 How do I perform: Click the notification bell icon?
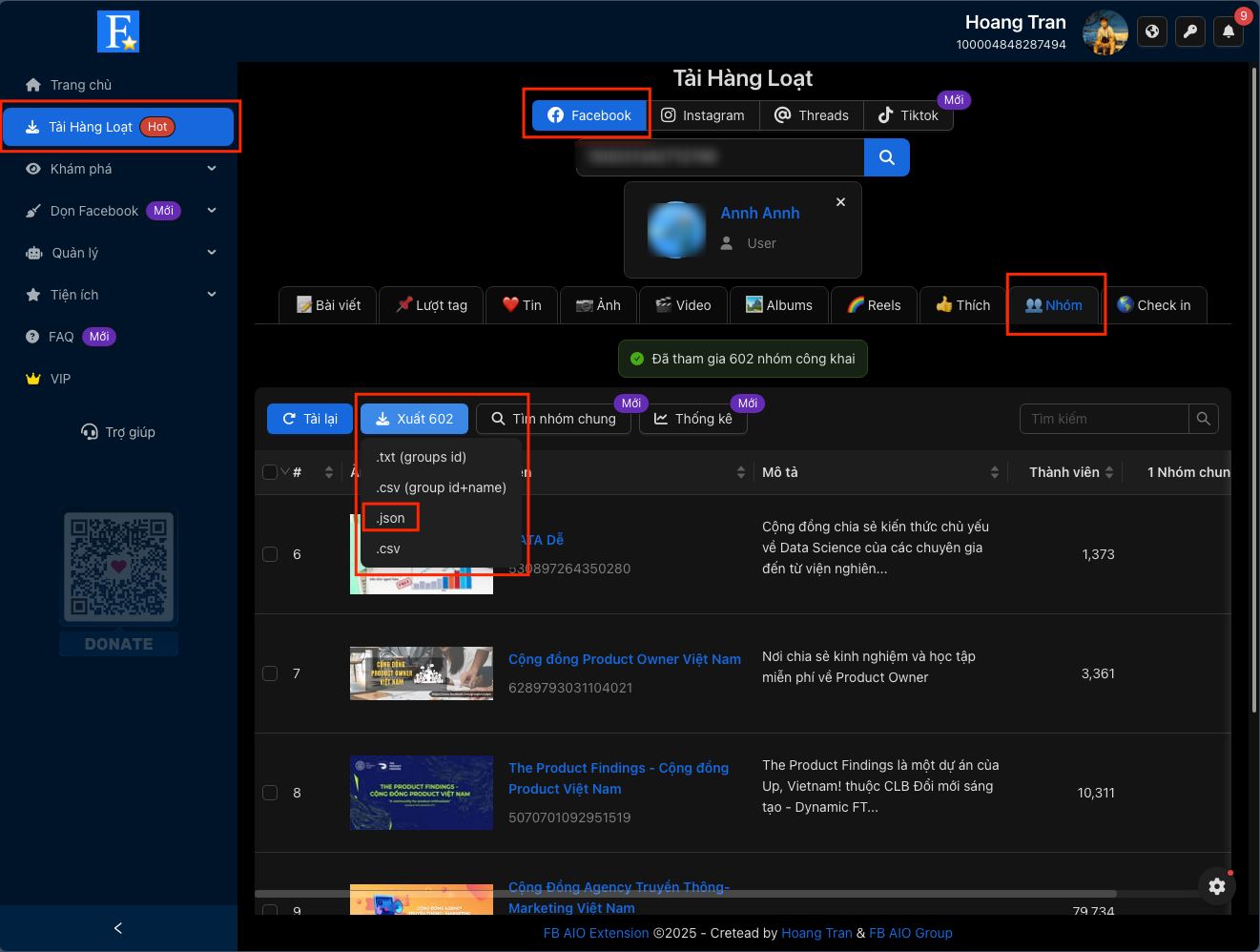click(1229, 31)
